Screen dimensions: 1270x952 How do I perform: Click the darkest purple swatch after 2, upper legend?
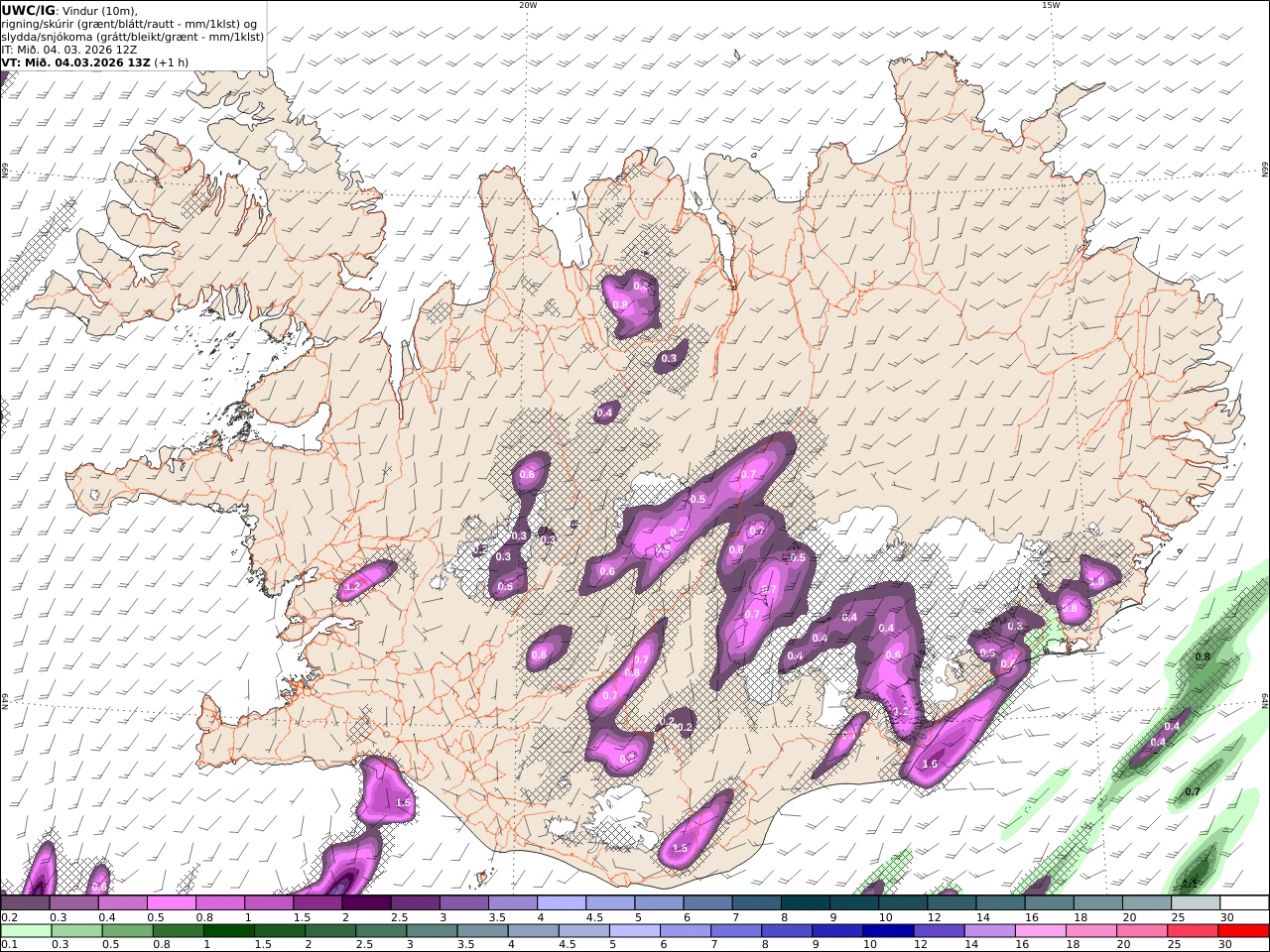click(366, 903)
